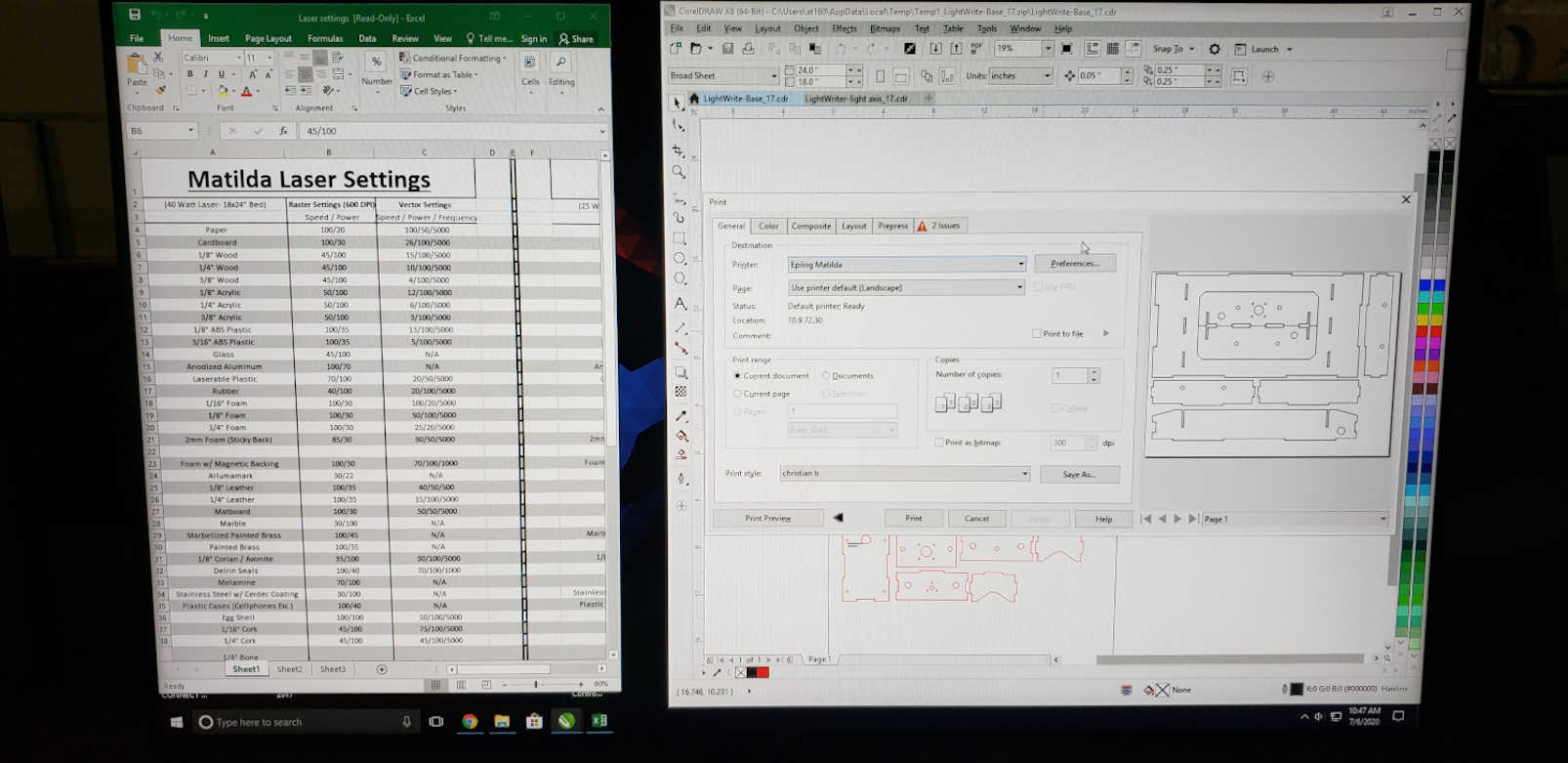The width and height of the screenshot is (1568, 763).
Task: Open the Broad Sheet page size dropdown
Action: 723,75
